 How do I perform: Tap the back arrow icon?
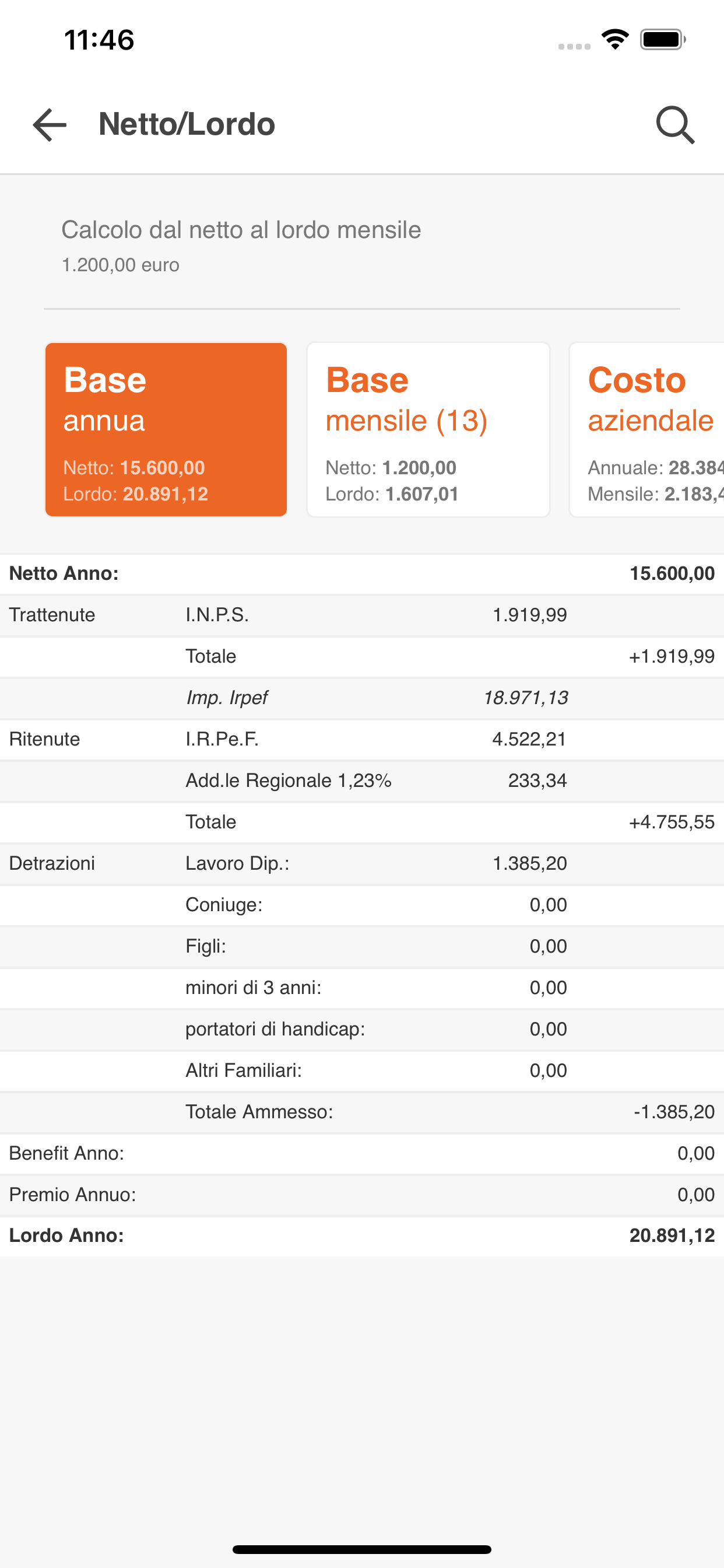click(50, 125)
